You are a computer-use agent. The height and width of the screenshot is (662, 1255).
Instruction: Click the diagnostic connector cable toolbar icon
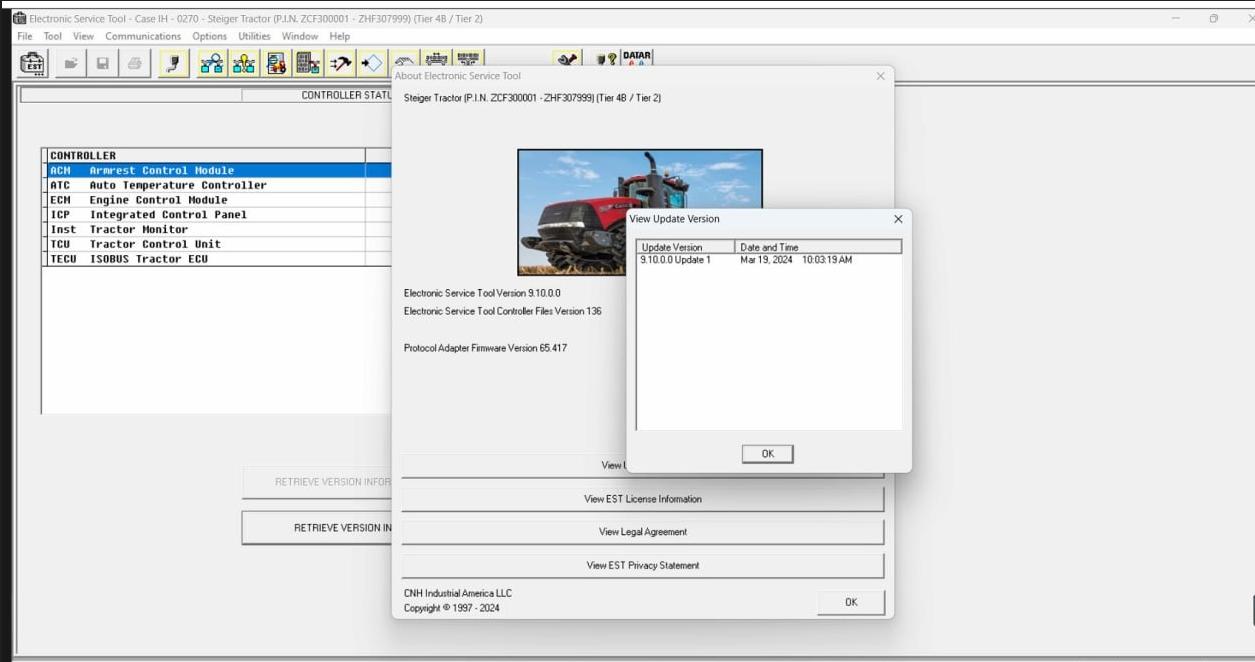tap(174, 64)
